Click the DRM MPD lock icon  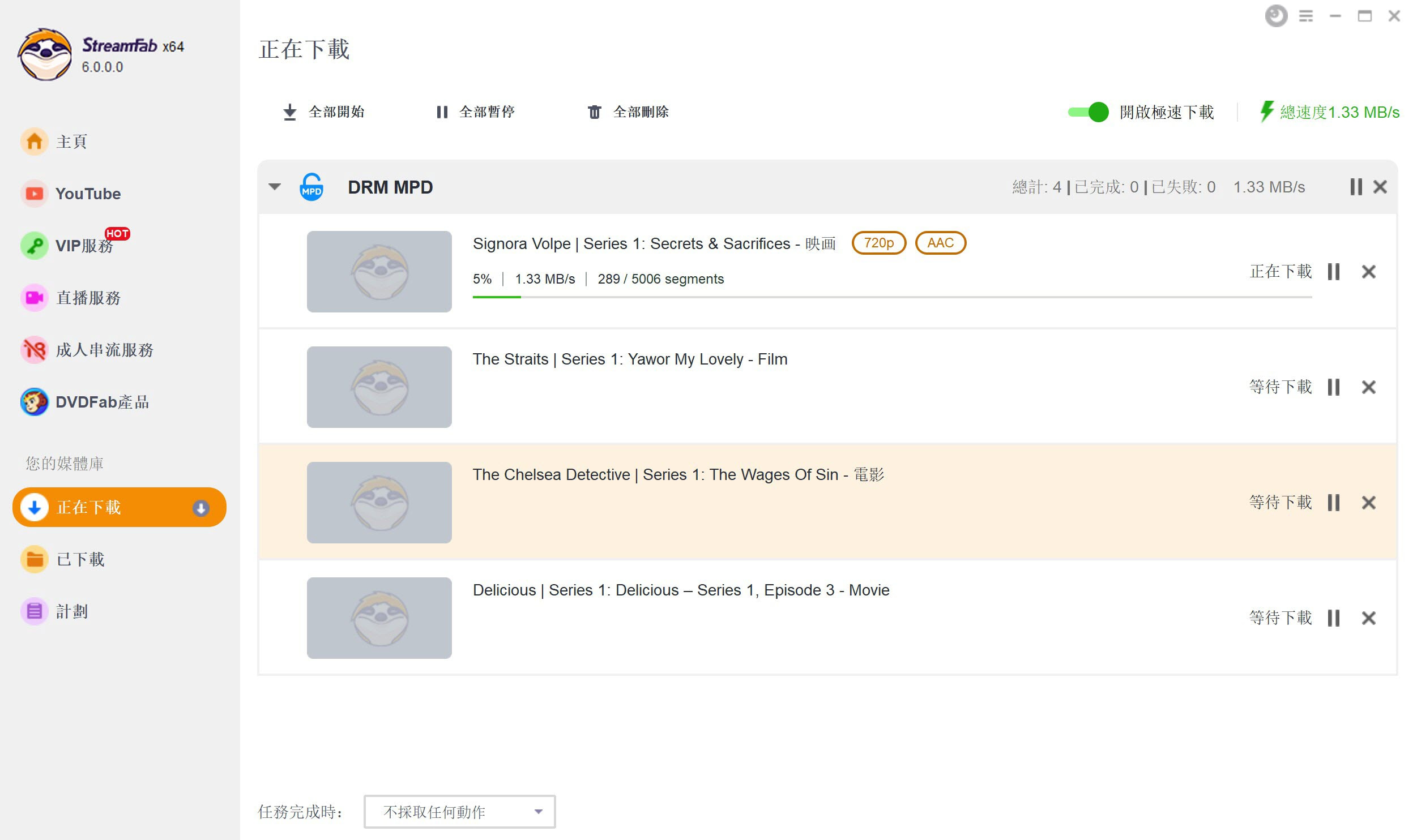(311, 187)
